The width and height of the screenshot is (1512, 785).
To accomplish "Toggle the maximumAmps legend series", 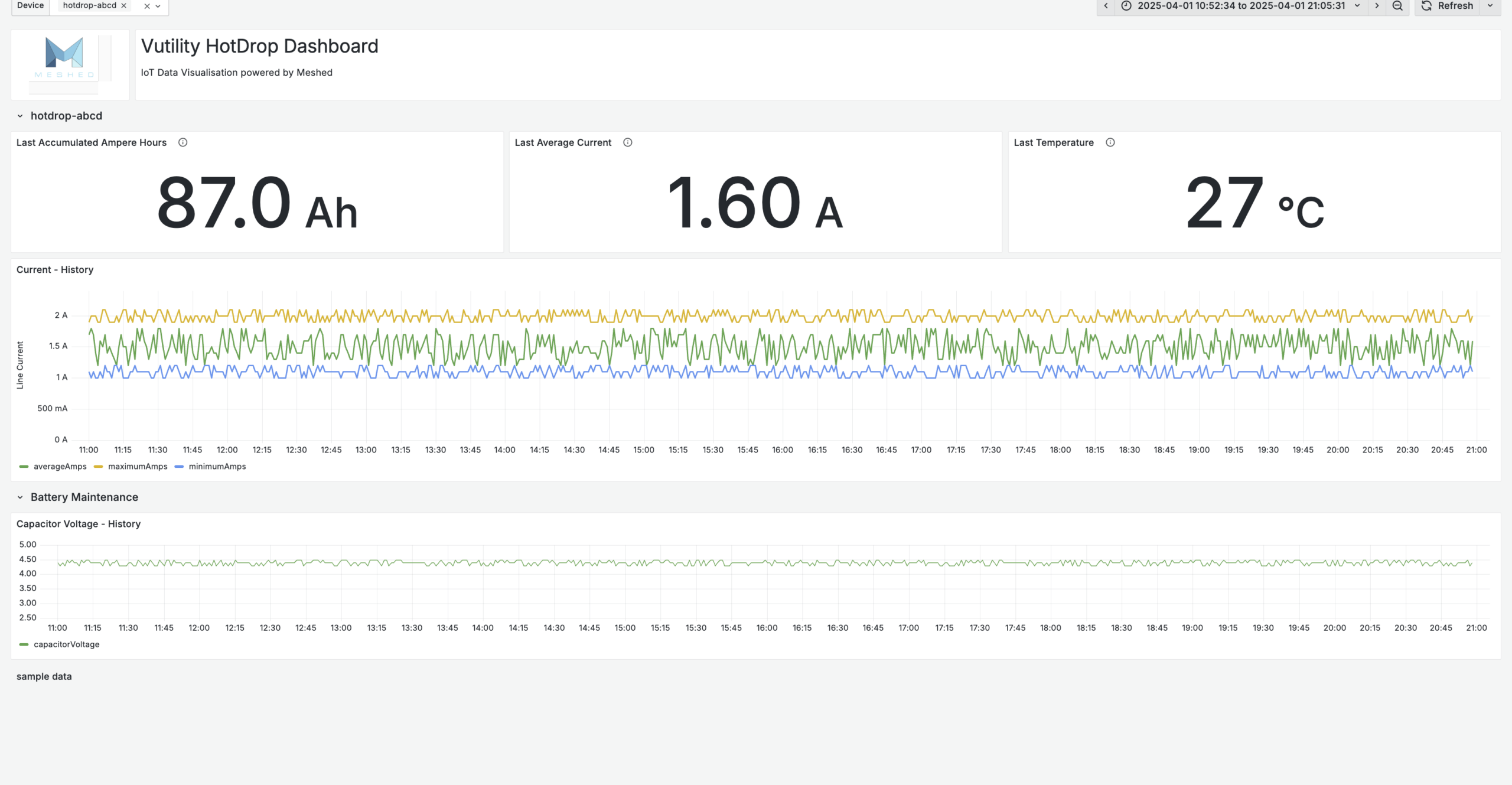I will coord(138,467).
